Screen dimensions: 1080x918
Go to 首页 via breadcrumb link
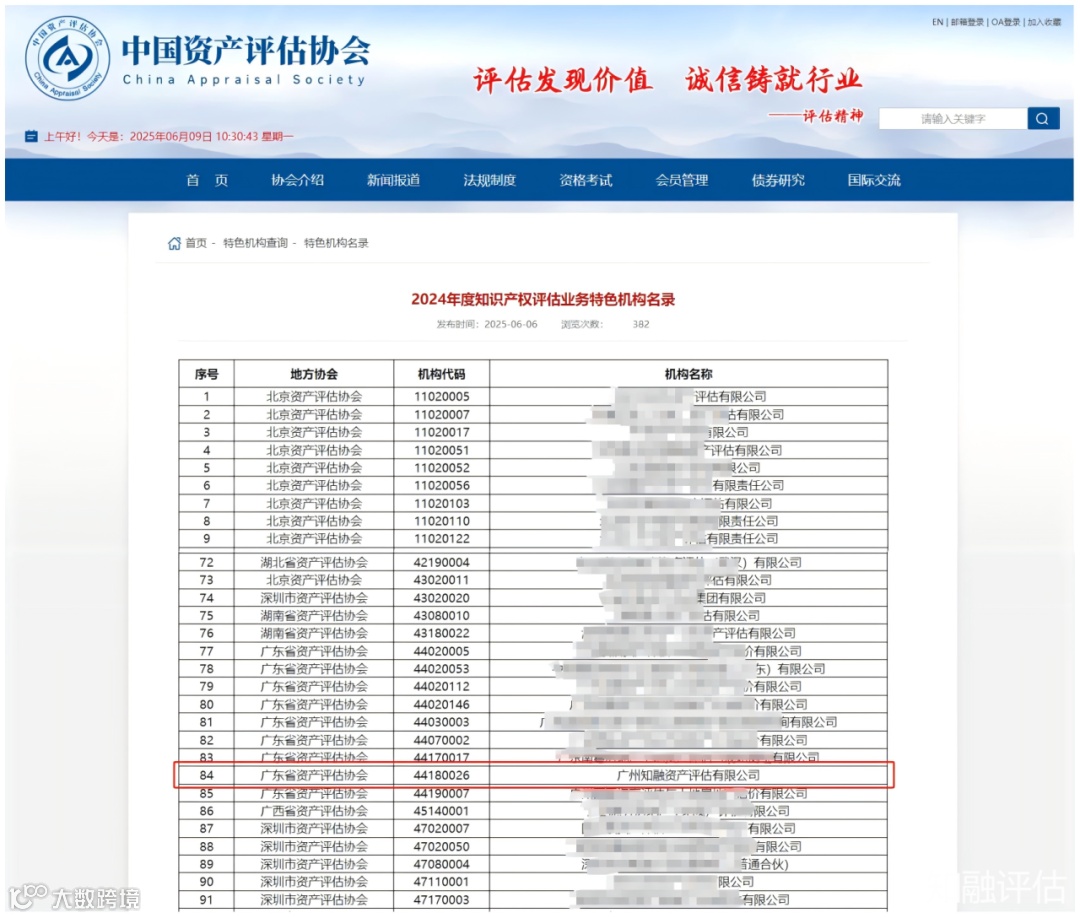196,243
